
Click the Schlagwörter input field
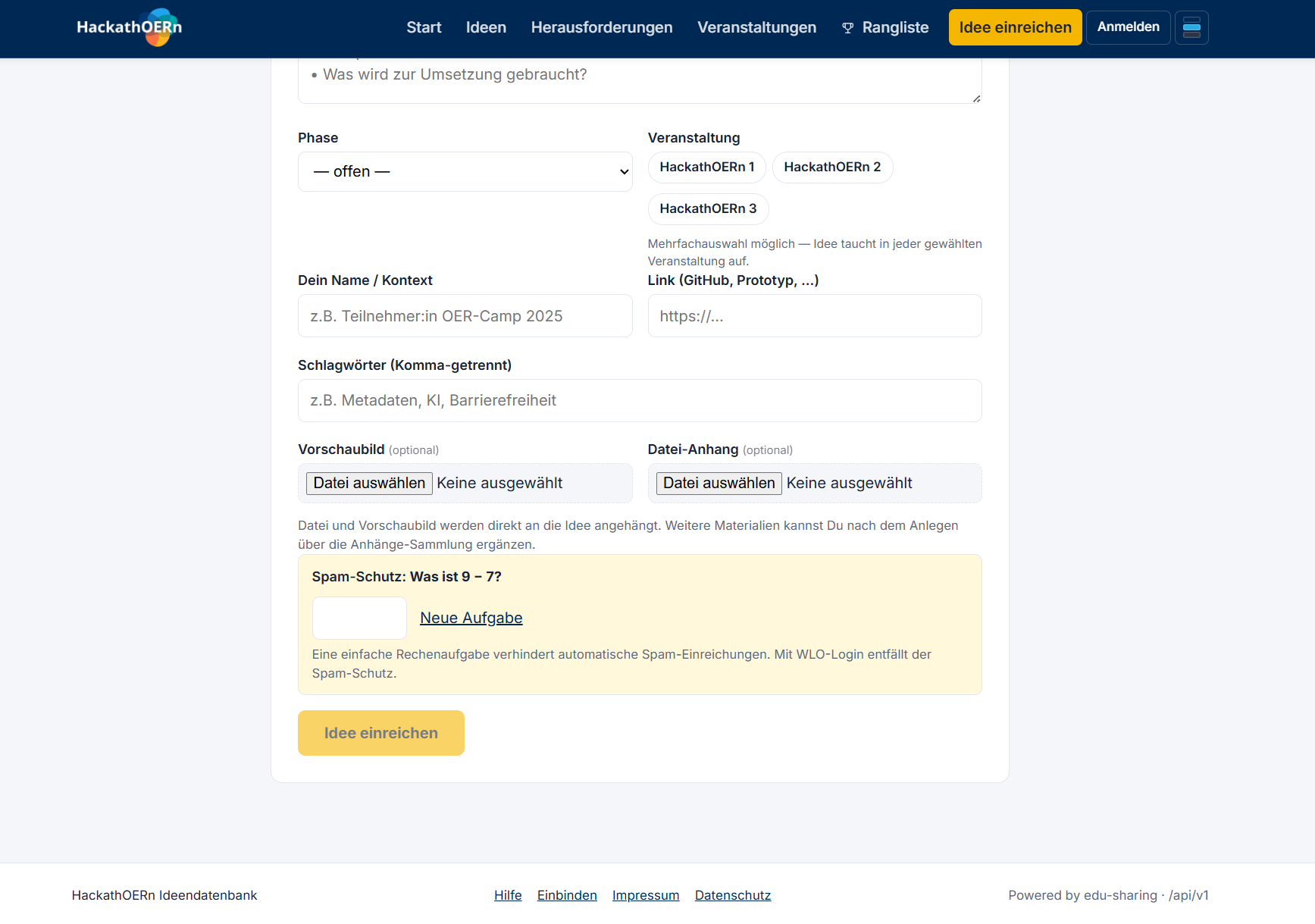pos(640,400)
